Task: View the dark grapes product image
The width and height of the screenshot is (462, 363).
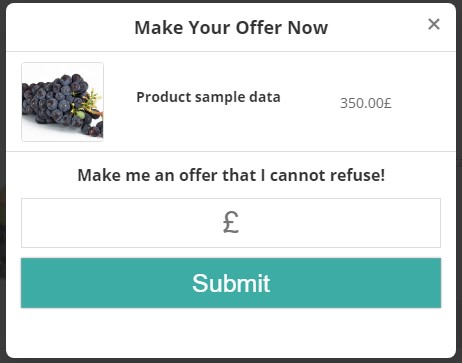Action: tap(62, 102)
